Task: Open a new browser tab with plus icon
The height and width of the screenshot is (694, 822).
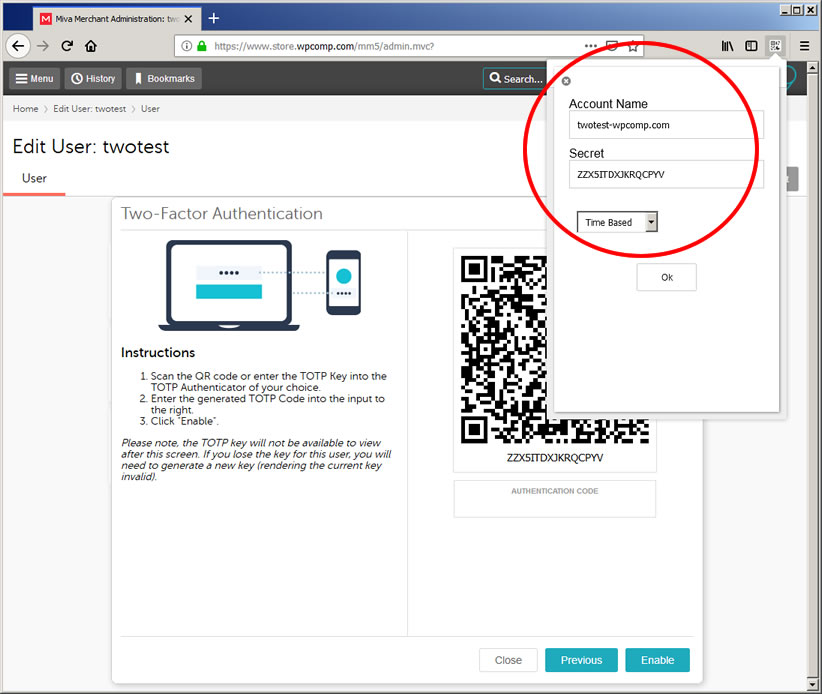Action: point(213,18)
